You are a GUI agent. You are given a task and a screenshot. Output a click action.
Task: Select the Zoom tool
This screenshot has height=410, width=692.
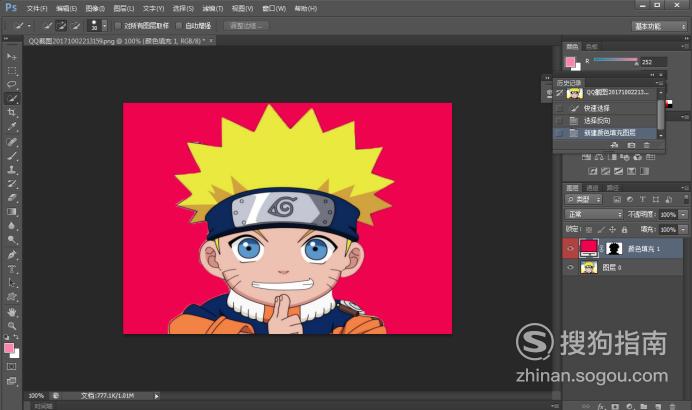pyautogui.click(x=11, y=326)
